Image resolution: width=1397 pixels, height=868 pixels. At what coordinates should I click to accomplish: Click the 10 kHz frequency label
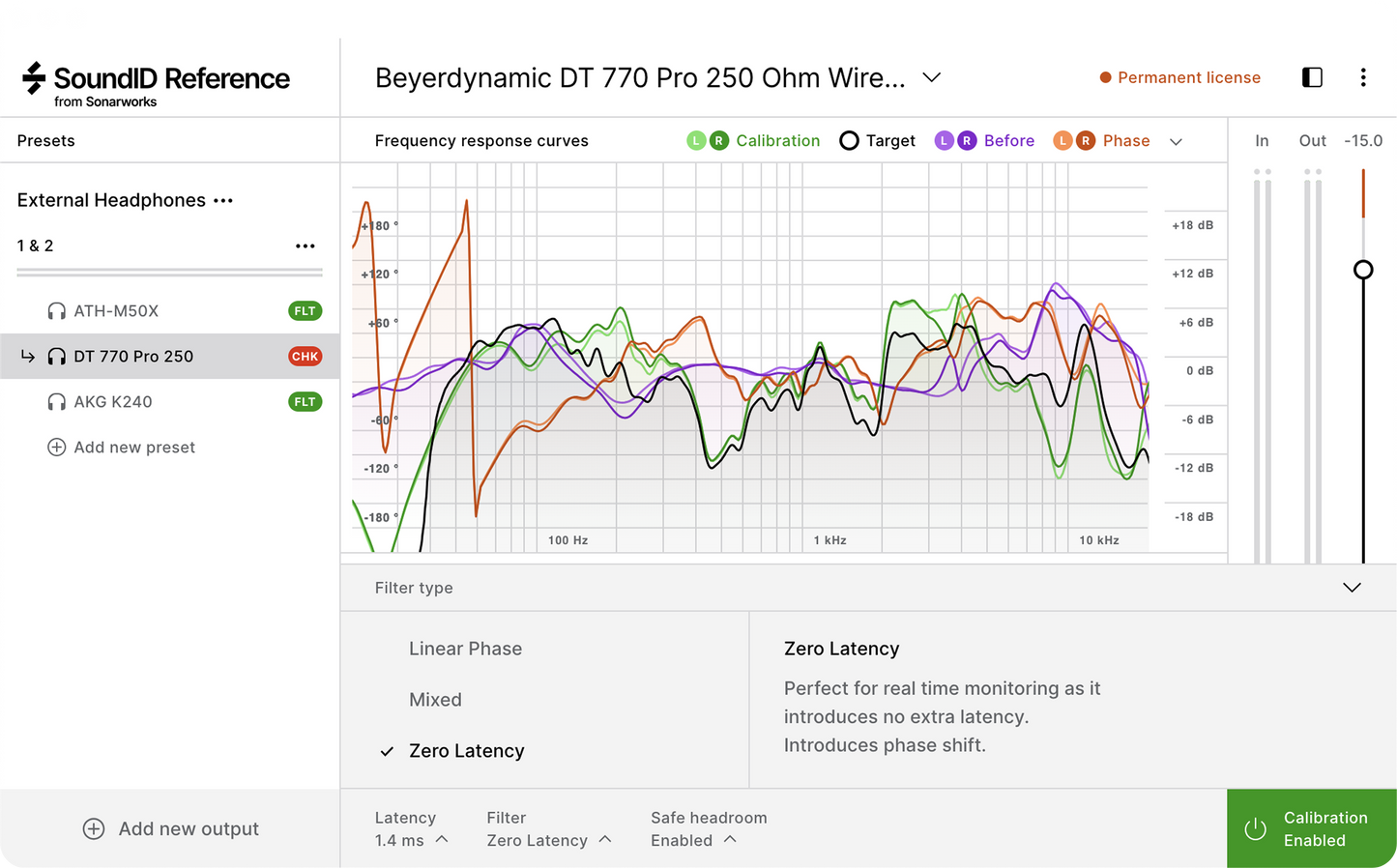coord(1099,540)
